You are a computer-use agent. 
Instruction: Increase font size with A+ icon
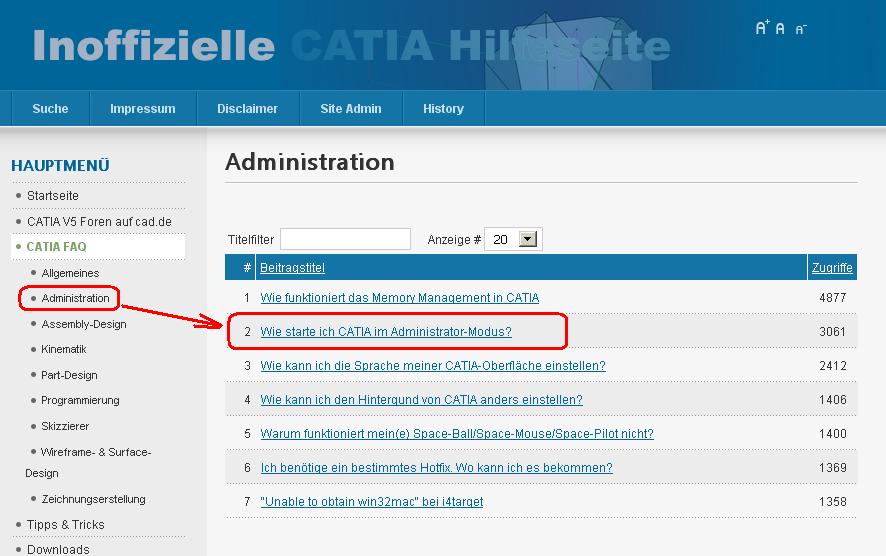click(762, 27)
